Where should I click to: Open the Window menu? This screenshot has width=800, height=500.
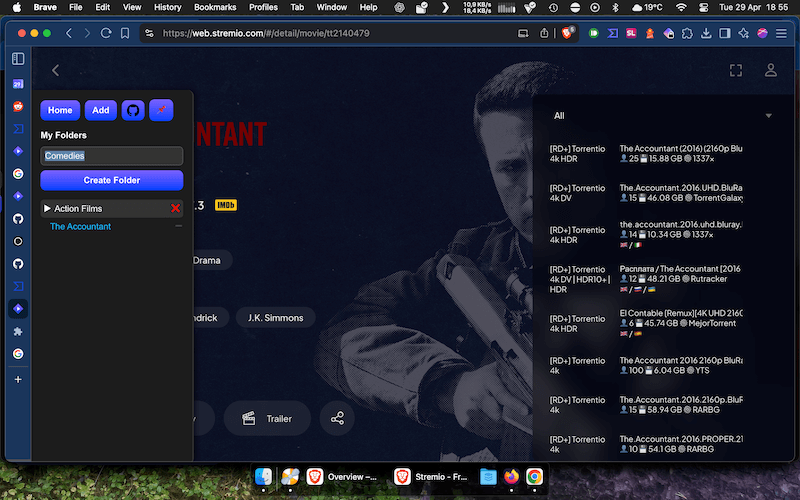(x=332, y=7)
